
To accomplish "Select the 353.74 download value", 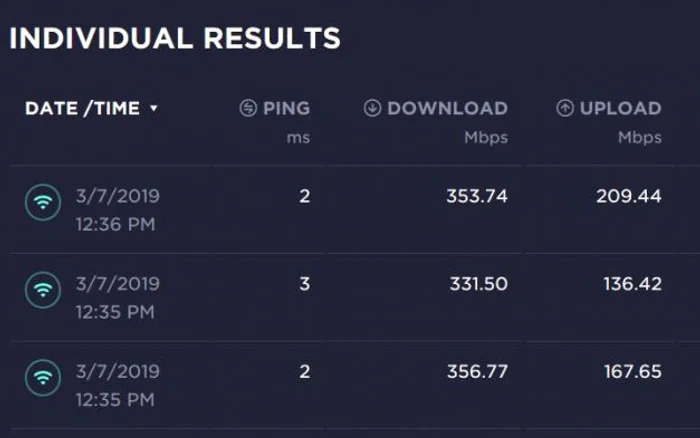I will pos(477,196).
